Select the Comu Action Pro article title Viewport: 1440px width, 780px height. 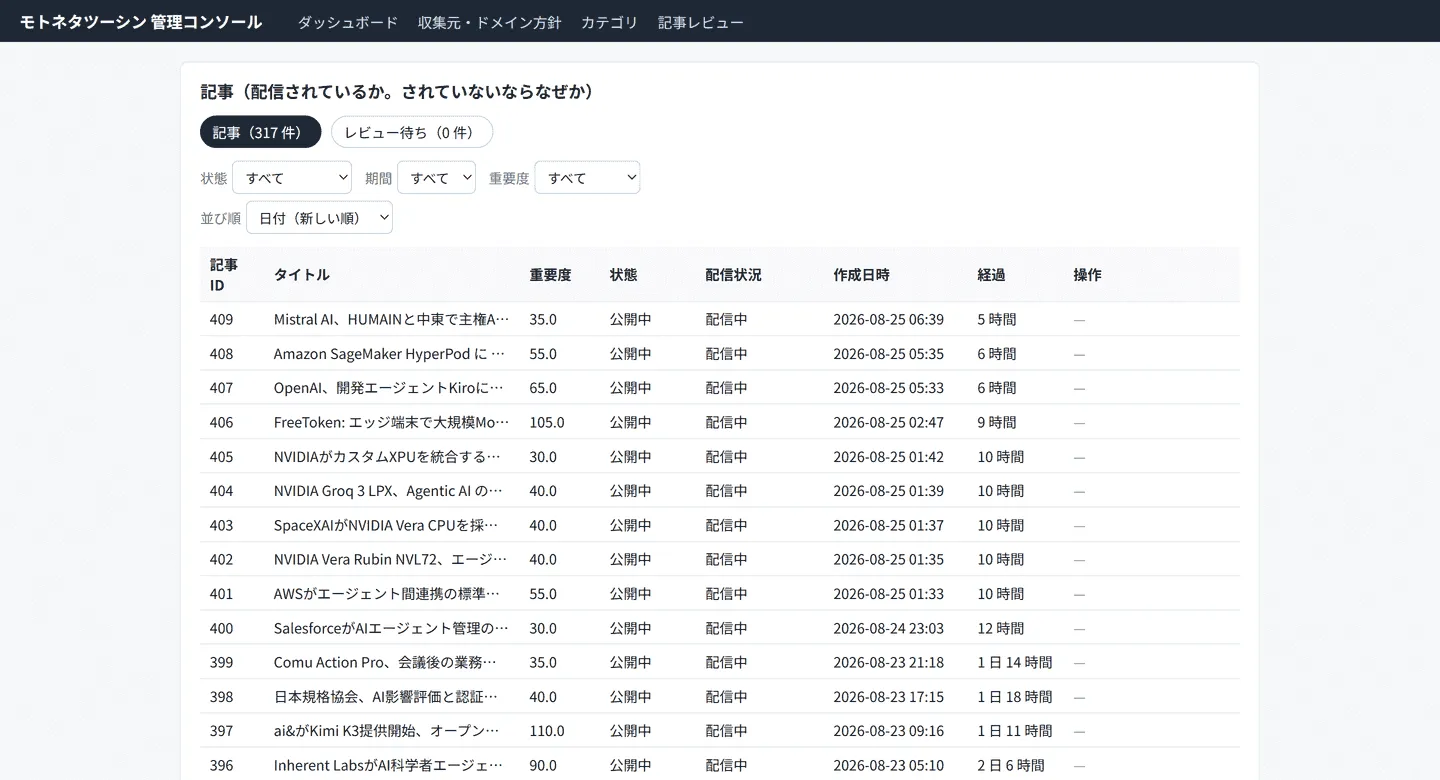click(x=385, y=663)
